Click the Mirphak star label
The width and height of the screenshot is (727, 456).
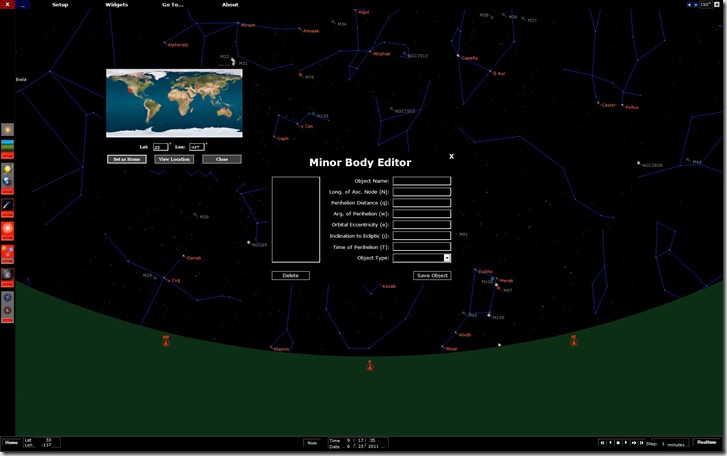click(x=382, y=54)
